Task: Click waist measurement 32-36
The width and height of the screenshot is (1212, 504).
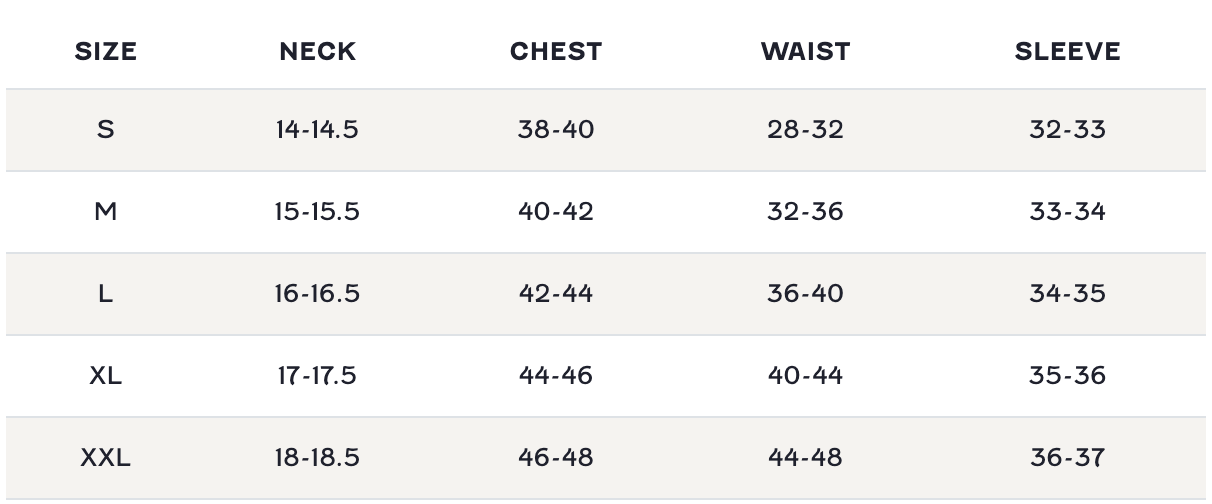Action: tap(805, 212)
